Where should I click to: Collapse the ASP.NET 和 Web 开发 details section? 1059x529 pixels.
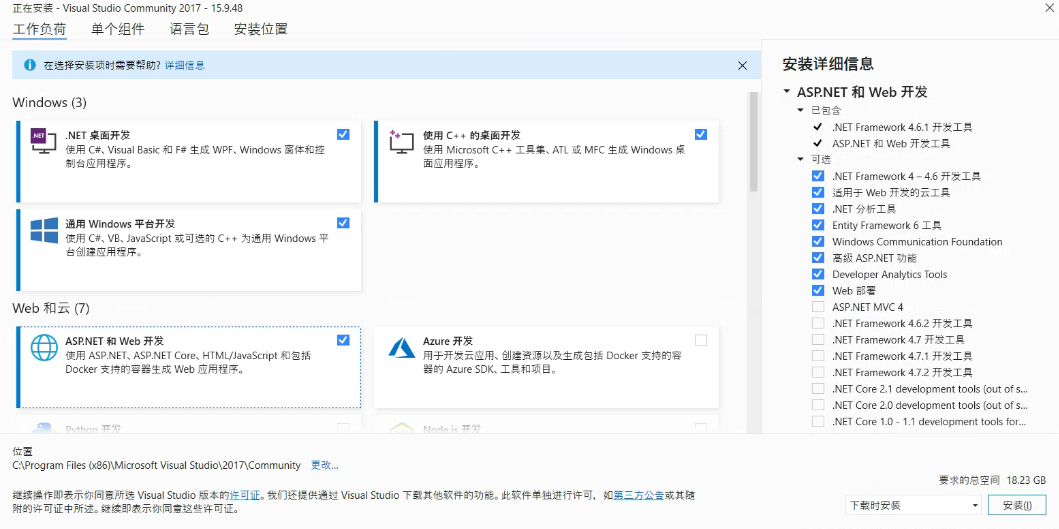(x=787, y=92)
